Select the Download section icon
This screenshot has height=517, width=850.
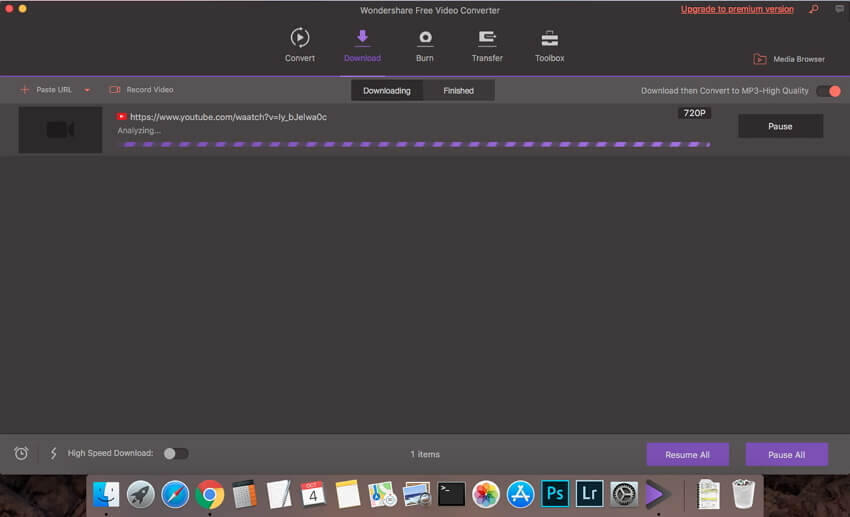[362, 37]
